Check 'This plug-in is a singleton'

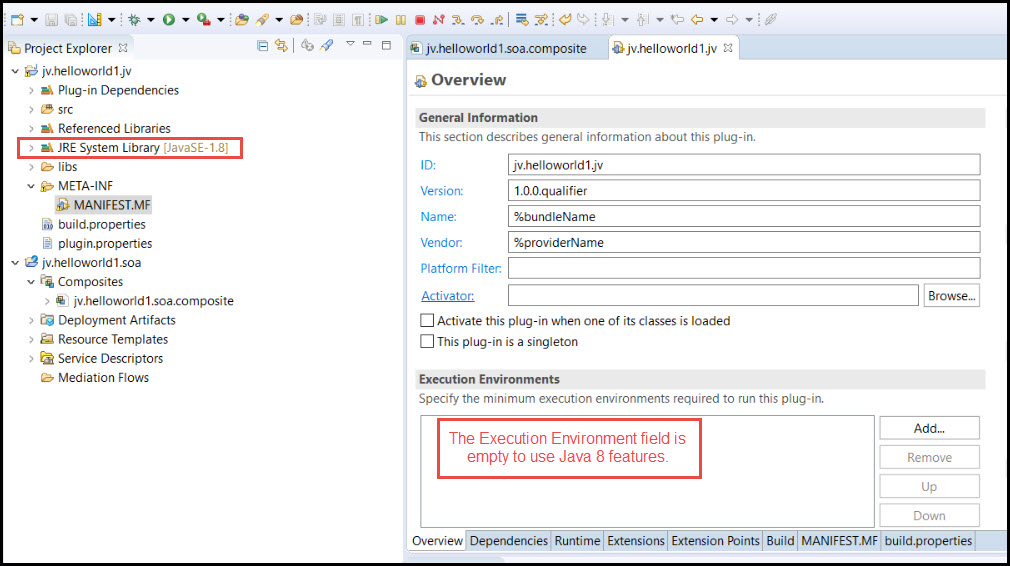pos(428,342)
